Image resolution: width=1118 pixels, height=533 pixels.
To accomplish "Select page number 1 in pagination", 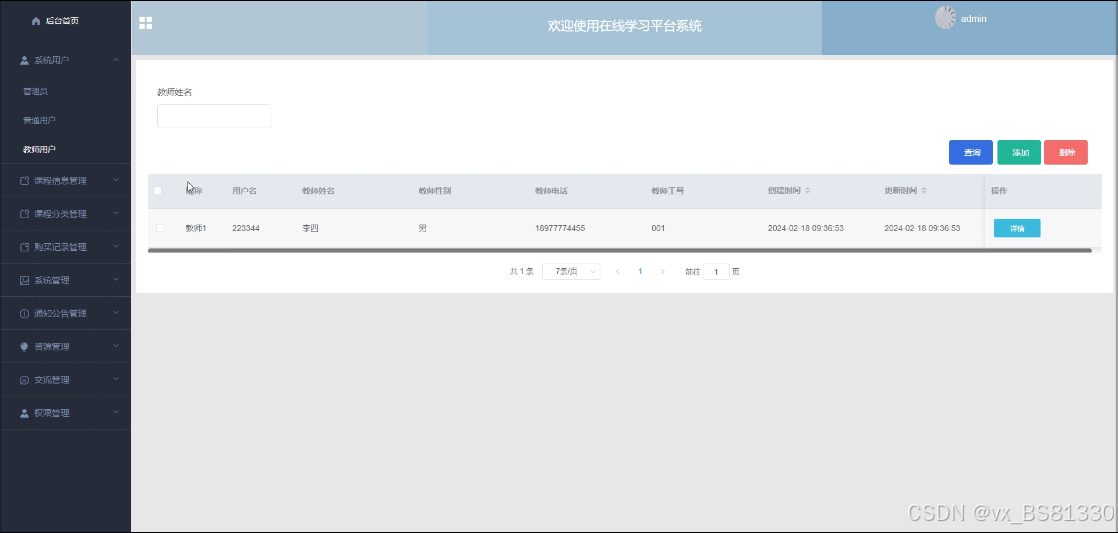I will [x=640, y=271].
